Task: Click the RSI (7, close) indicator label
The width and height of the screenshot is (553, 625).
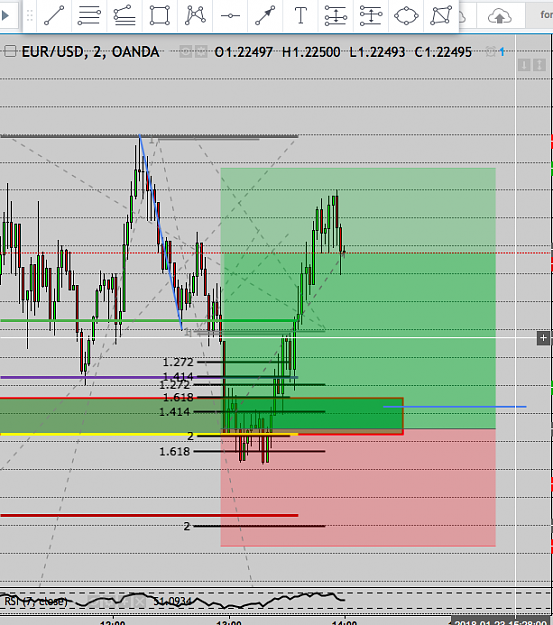Action: [36, 601]
